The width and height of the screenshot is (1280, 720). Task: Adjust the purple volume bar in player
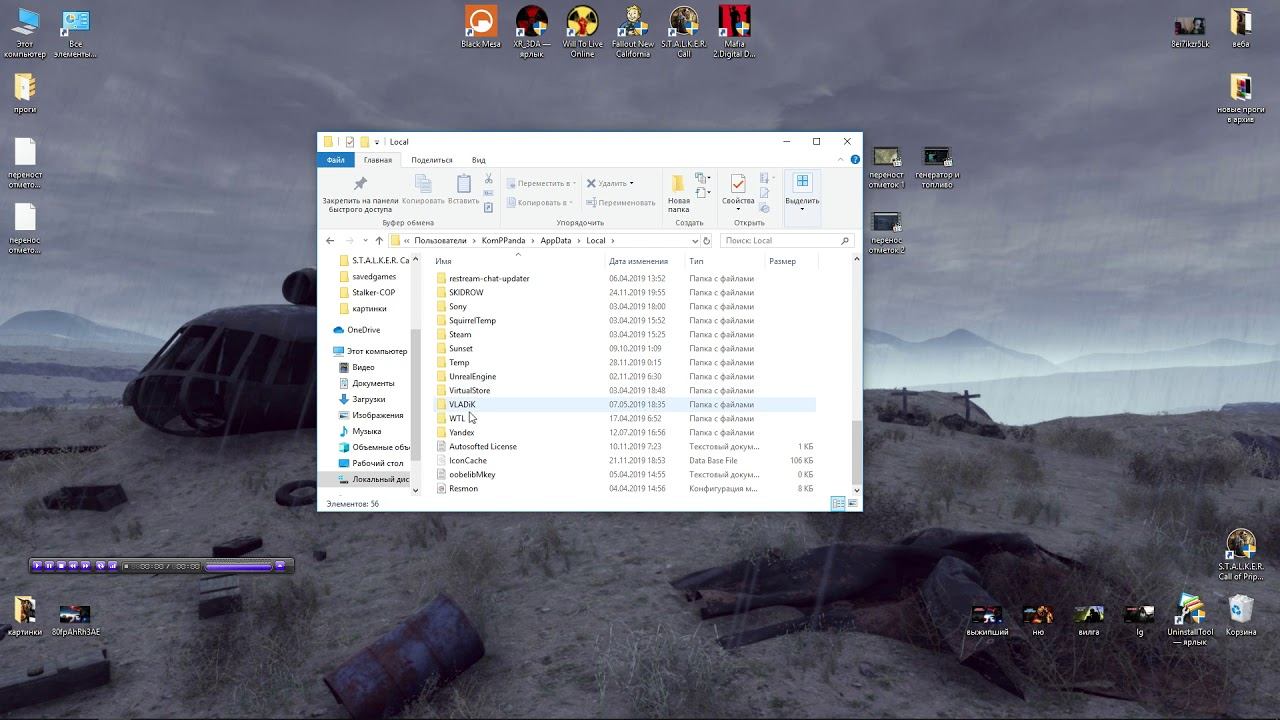click(238, 566)
